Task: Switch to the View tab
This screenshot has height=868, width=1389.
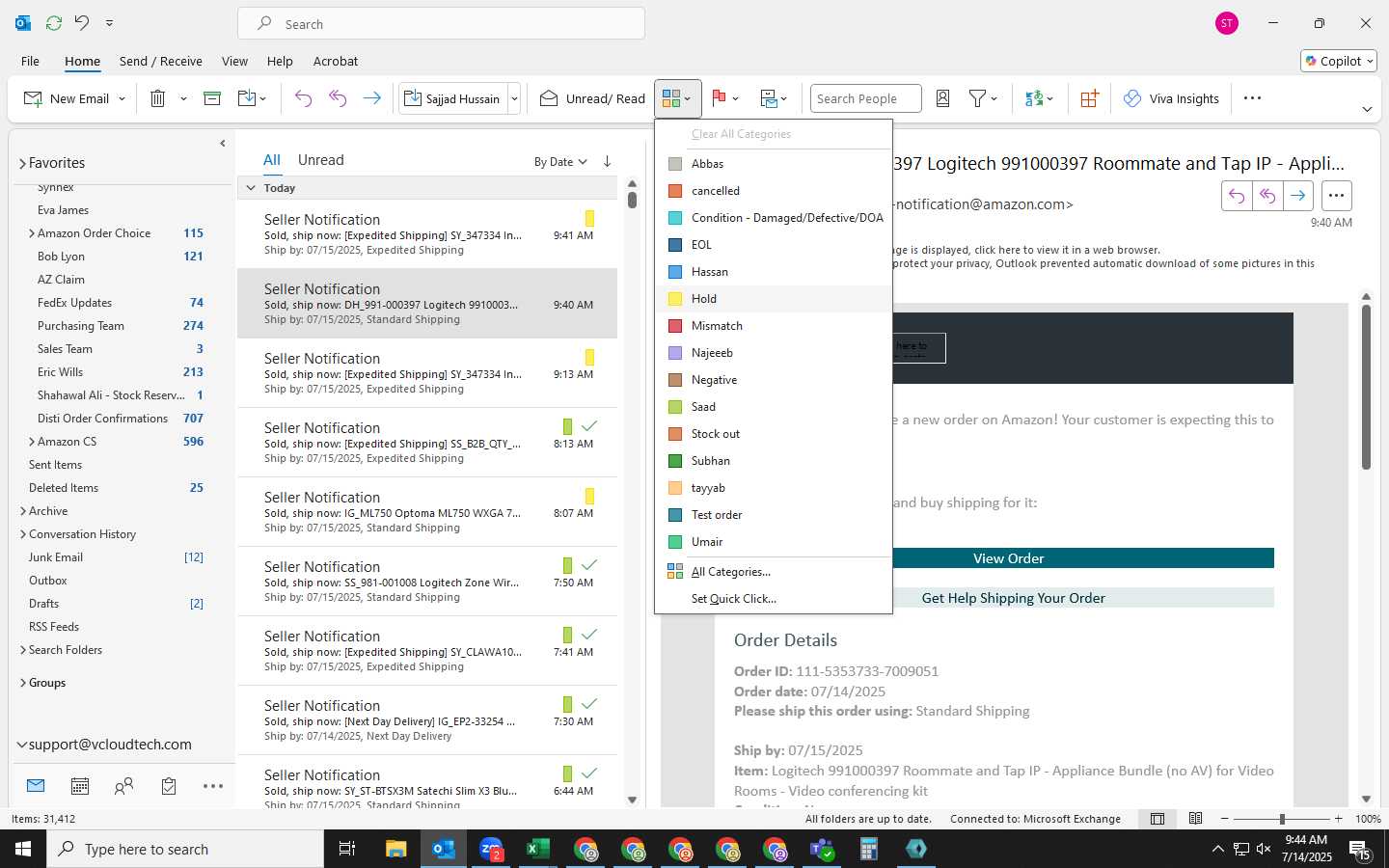Action: pos(234,61)
